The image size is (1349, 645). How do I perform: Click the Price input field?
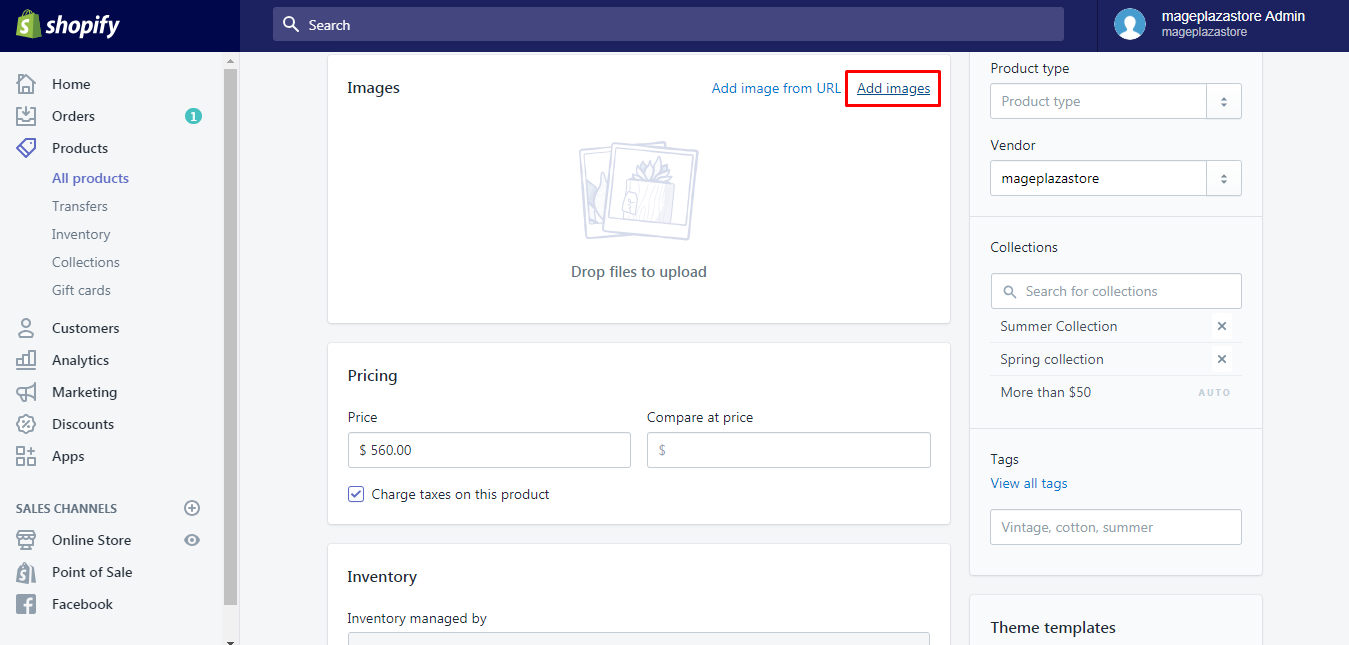tap(489, 450)
